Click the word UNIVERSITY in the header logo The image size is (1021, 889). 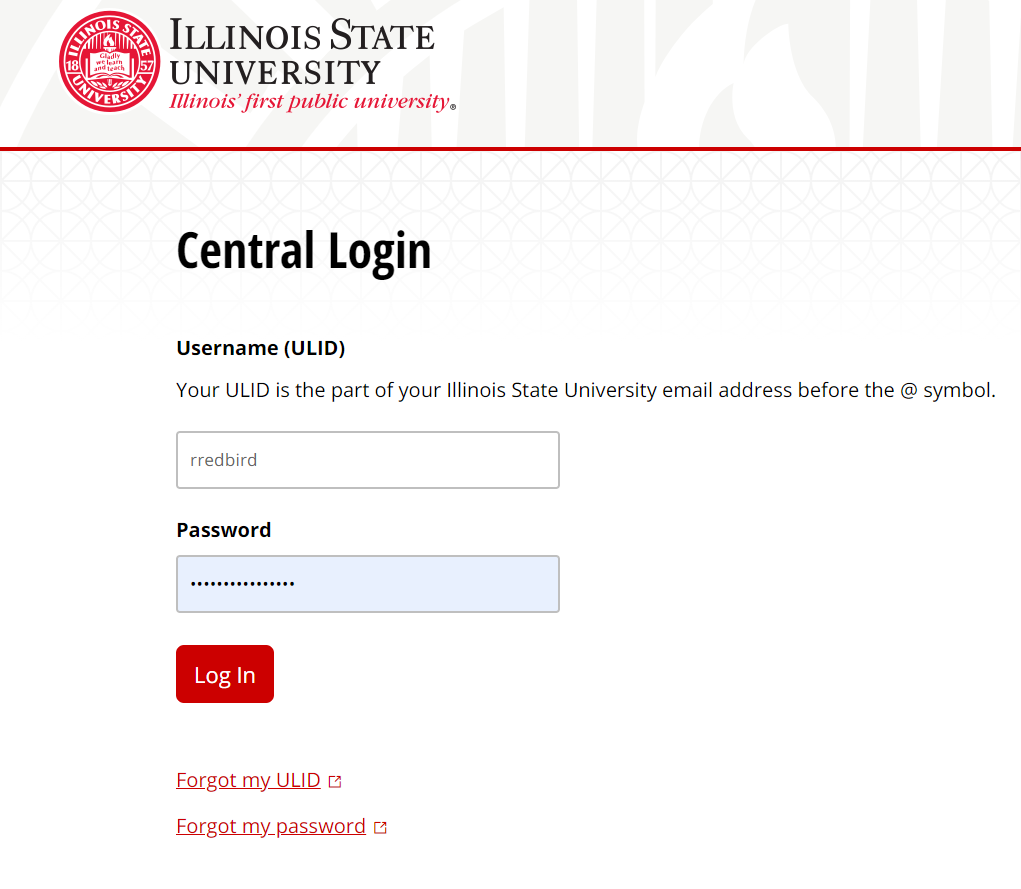(275, 72)
